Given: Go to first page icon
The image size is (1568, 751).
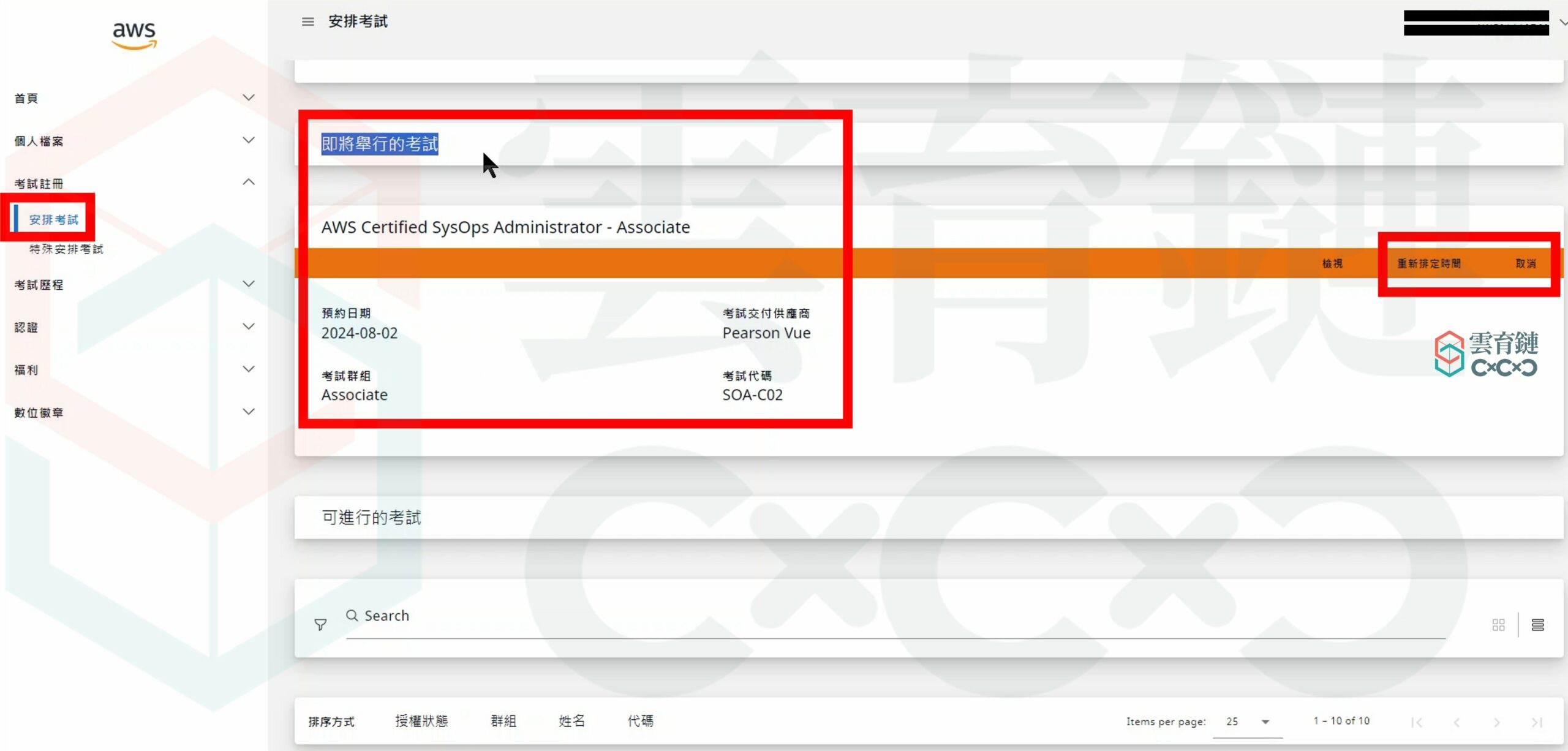Looking at the screenshot, I should [1417, 722].
